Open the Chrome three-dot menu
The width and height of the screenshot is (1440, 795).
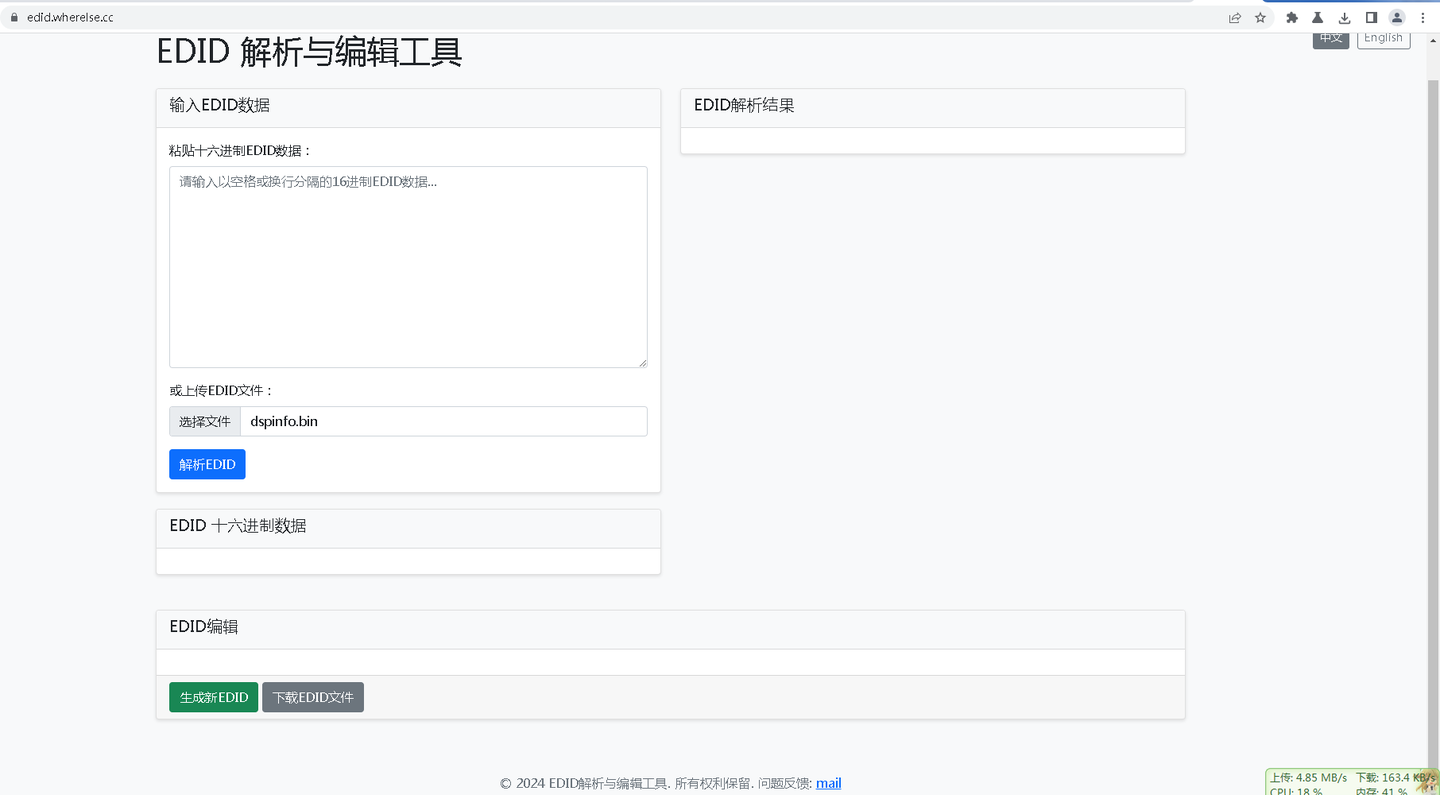coord(1423,18)
